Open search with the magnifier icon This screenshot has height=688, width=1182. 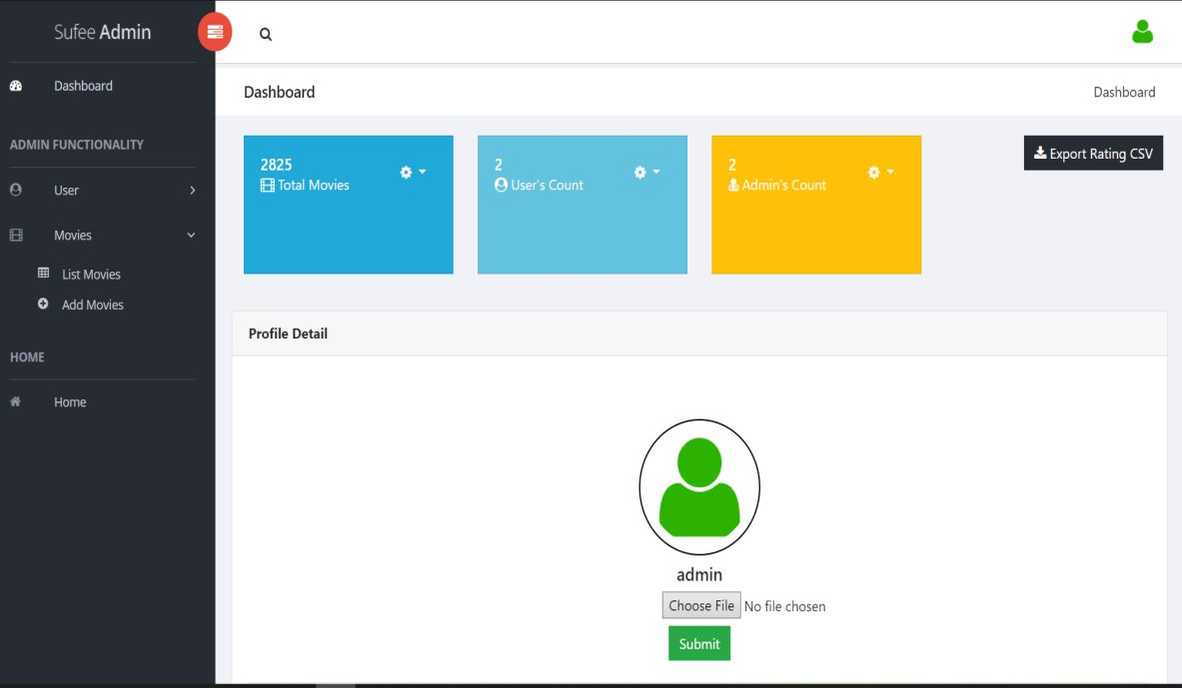265,34
